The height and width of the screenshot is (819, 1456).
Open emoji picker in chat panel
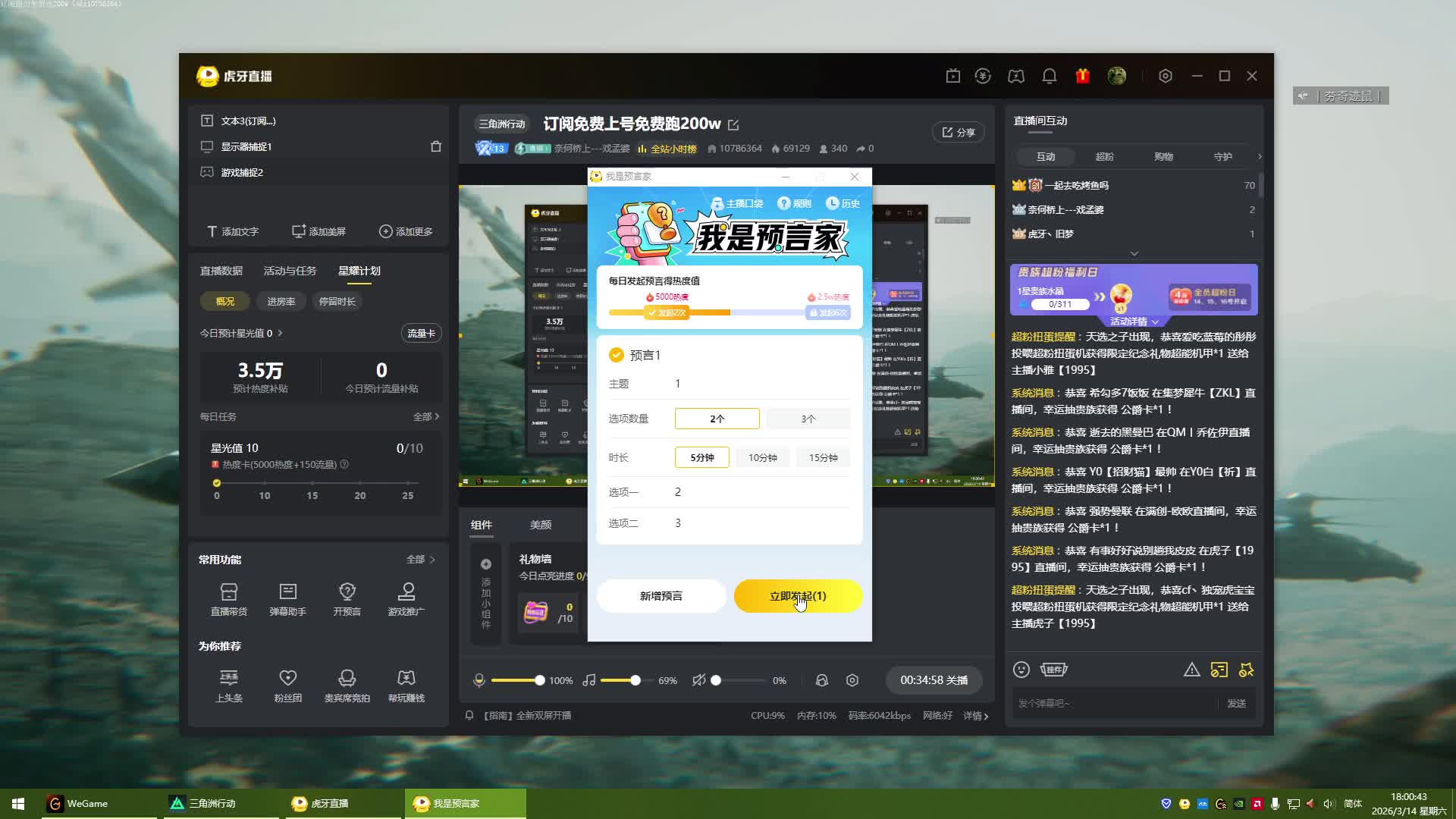point(1021,670)
